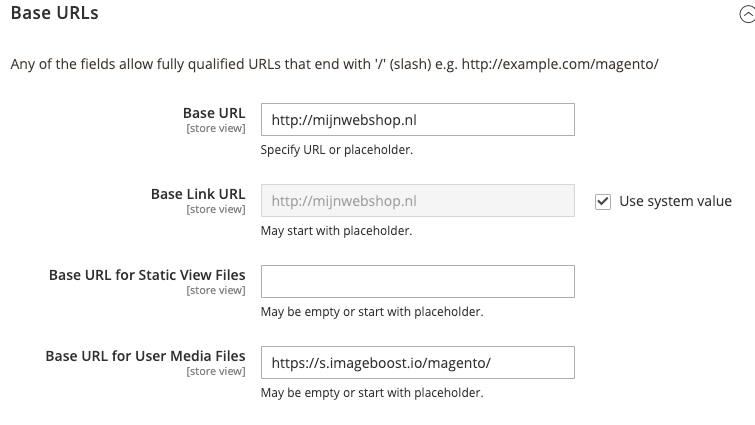
Task: Click 'Base URL for User Media Files' label
Action: (145, 355)
